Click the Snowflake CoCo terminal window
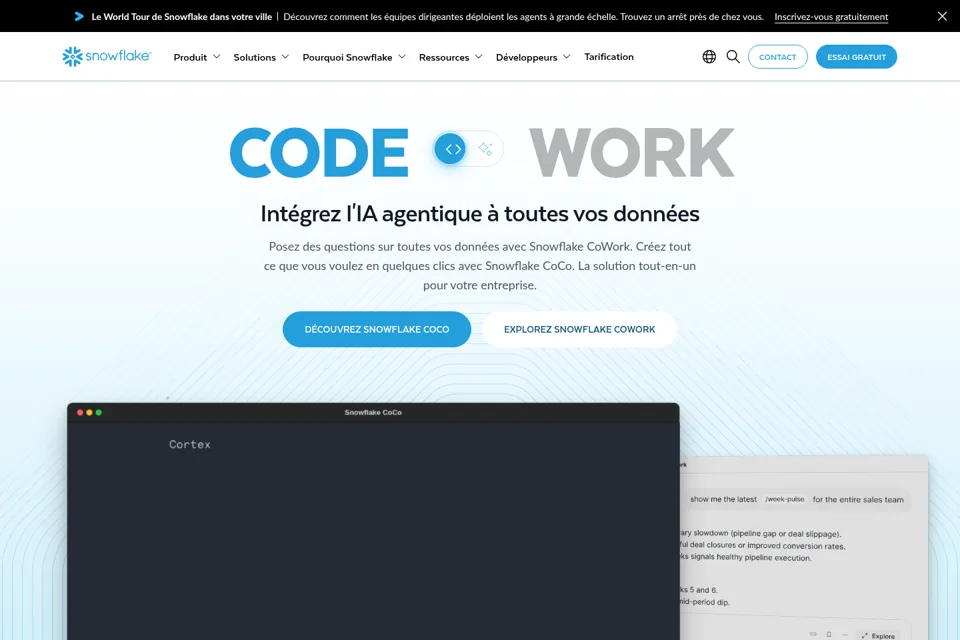Viewport: 960px width, 640px height. (x=373, y=521)
